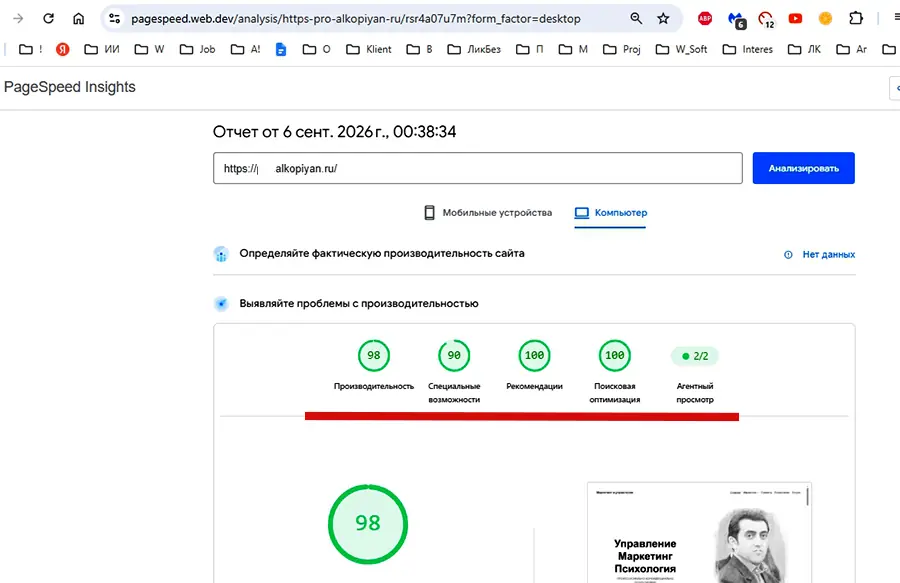Open the ИИ bookmarks folder
The height and width of the screenshot is (583, 900).
[102, 49]
